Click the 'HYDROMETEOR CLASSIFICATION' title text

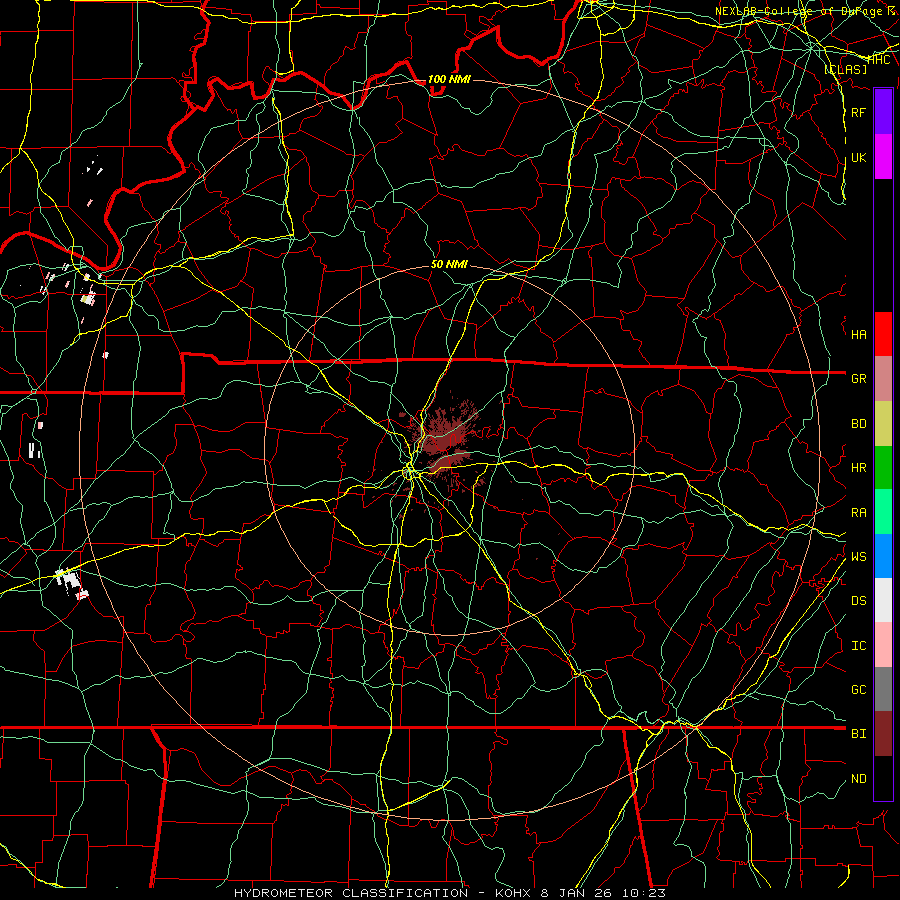point(351,893)
